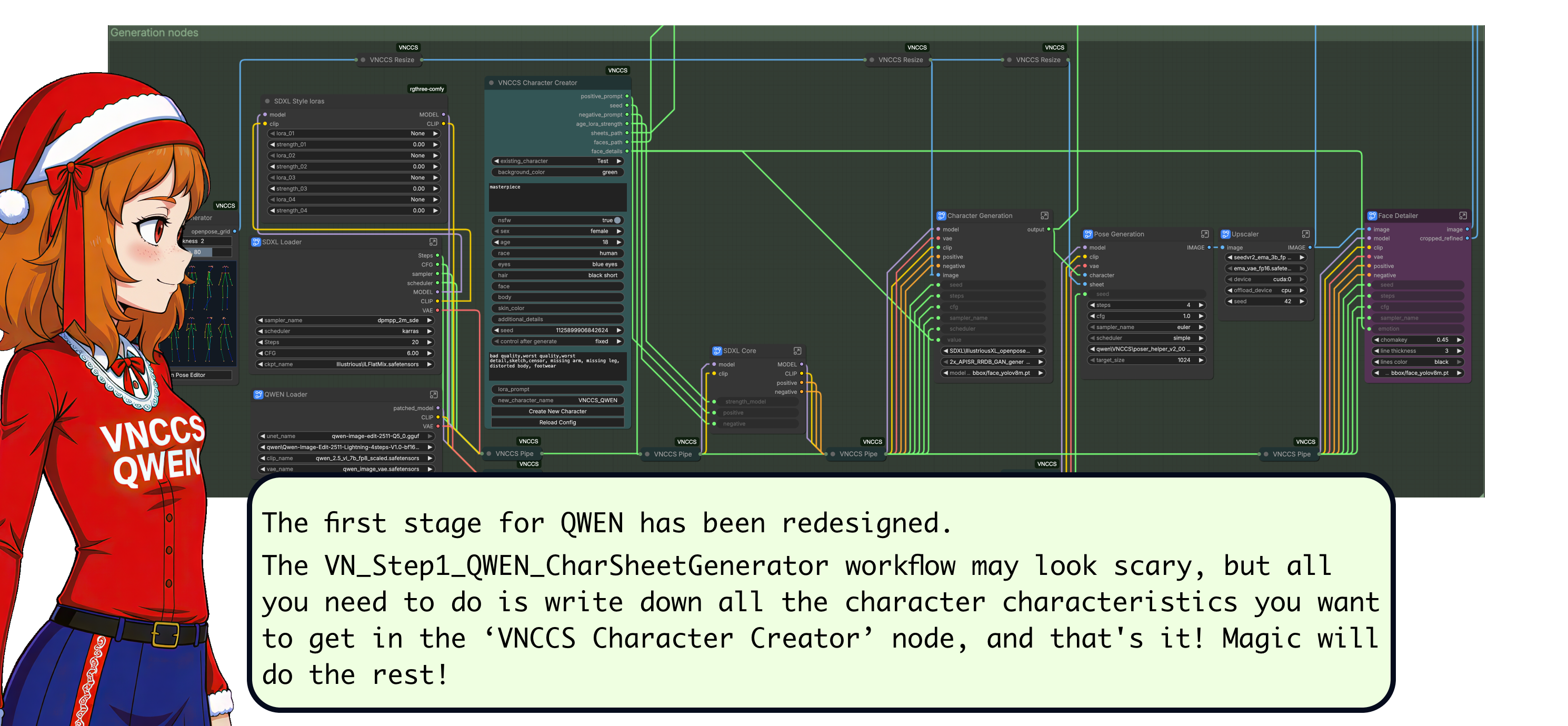The height and width of the screenshot is (726, 1568).
Task: Open the sampler_name dpmpp_2m_sde dropdown
Action: click(344, 321)
